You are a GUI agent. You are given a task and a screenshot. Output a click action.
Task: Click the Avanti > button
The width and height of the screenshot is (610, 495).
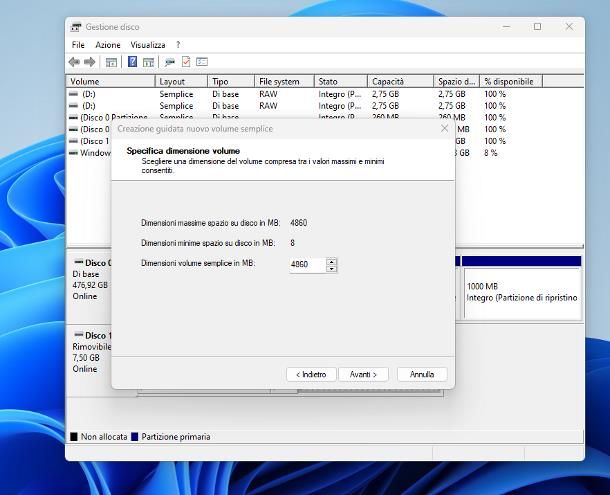363,374
